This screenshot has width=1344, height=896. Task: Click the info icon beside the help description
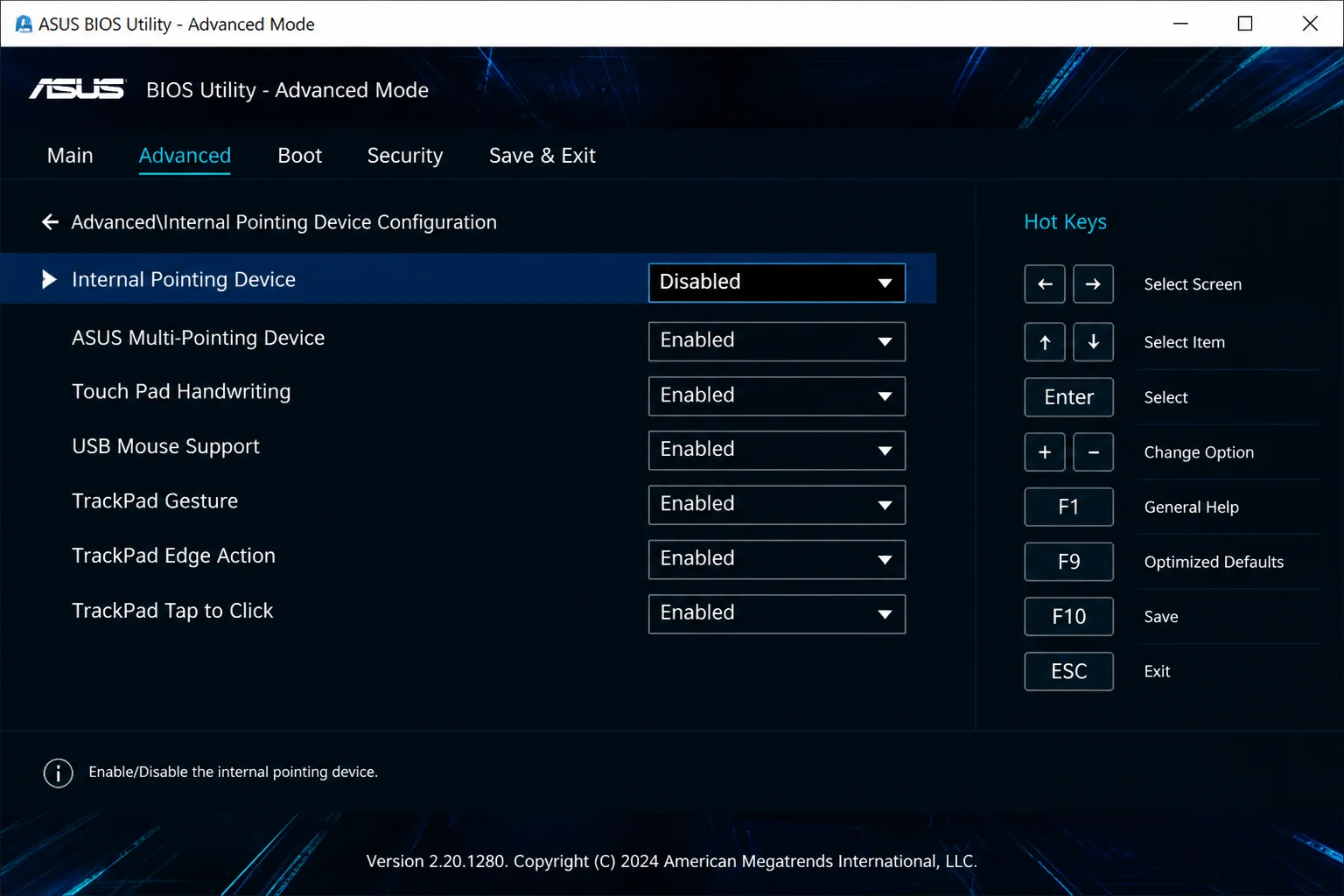pyautogui.click(x=58, y=773)
